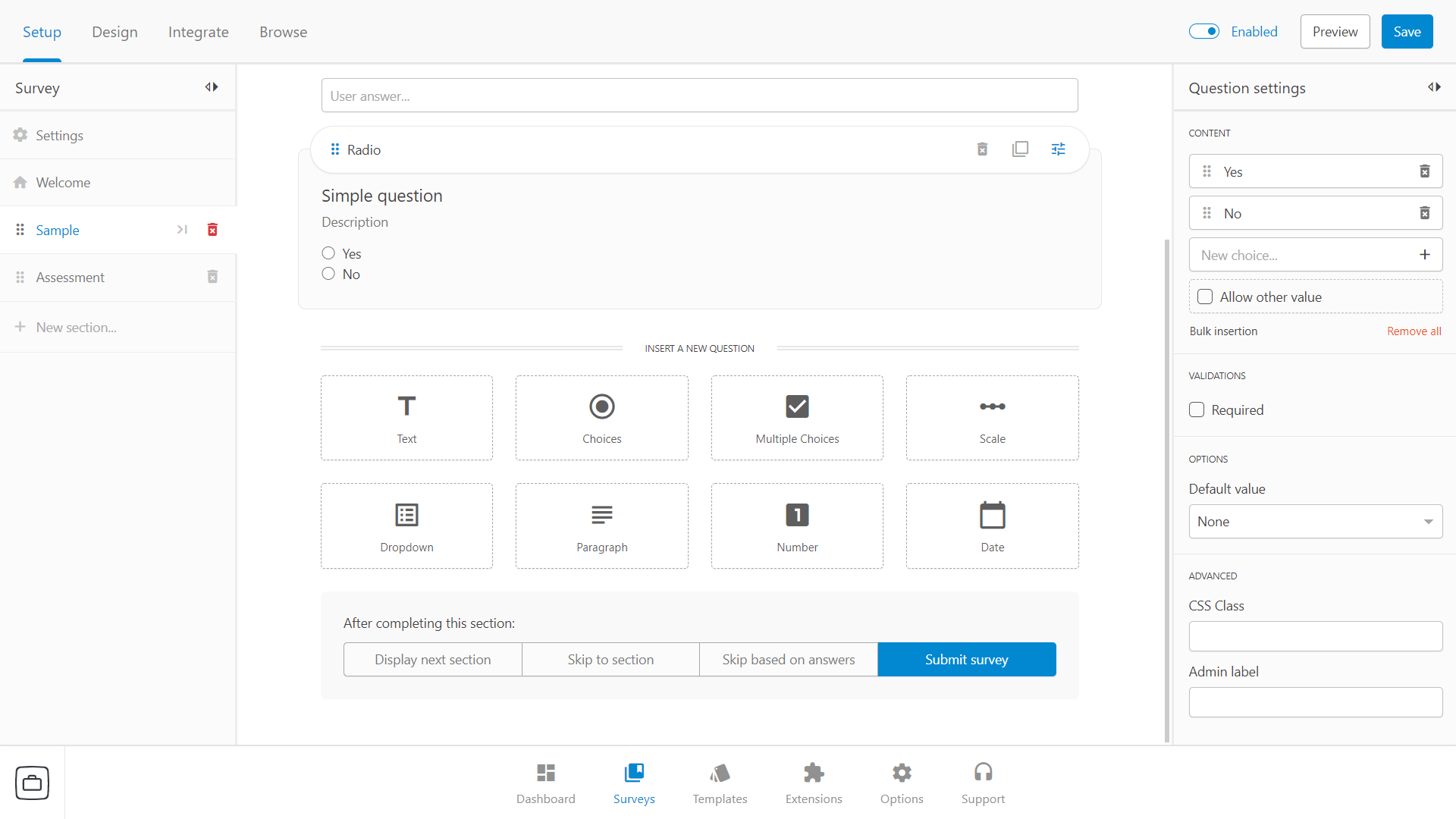Click the Remove all link
The height and width of the screenshot is (819, 1456).
pos(1414,331)
